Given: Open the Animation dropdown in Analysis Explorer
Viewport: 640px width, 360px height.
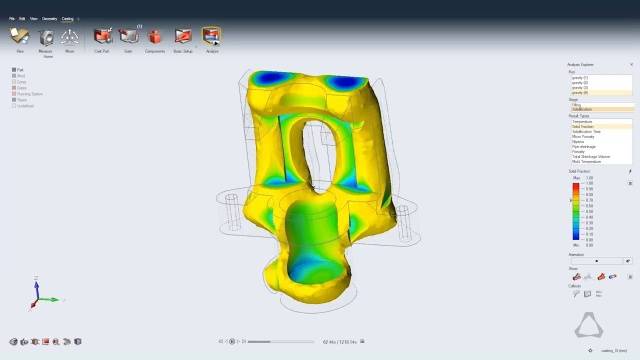Looking at the screenshot, I should [x=597, y=261].
